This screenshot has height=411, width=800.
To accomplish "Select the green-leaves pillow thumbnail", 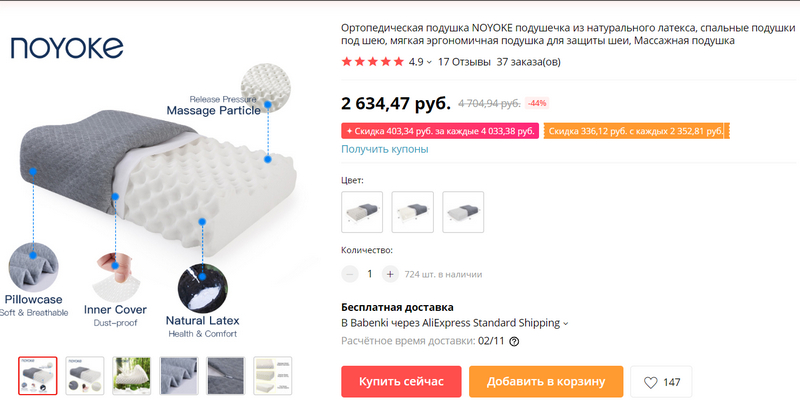I will tap(132, 376).
